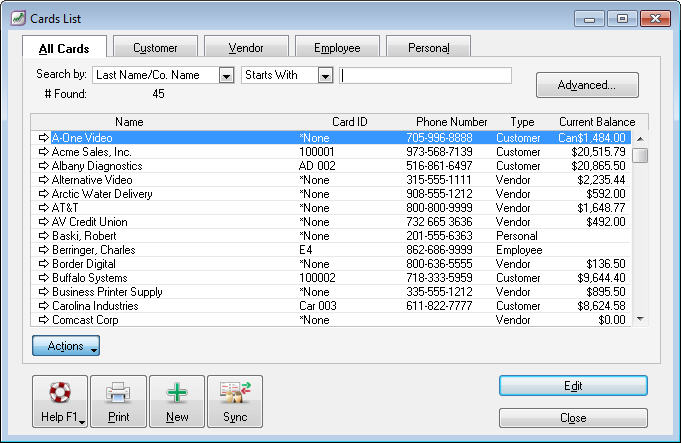Click the Edit button

click(x=573, y=386)
